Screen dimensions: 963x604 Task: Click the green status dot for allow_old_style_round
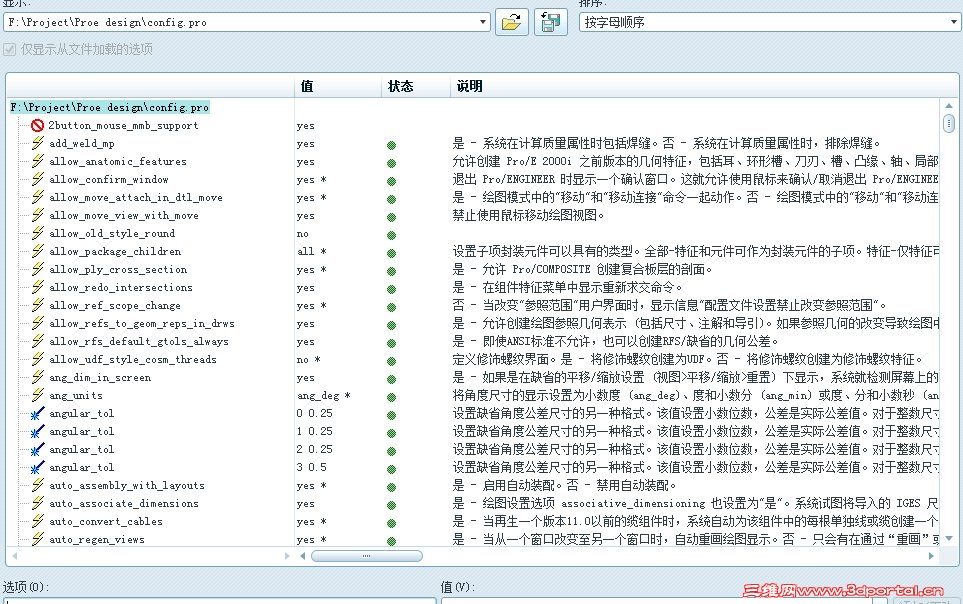pos(391,235)
